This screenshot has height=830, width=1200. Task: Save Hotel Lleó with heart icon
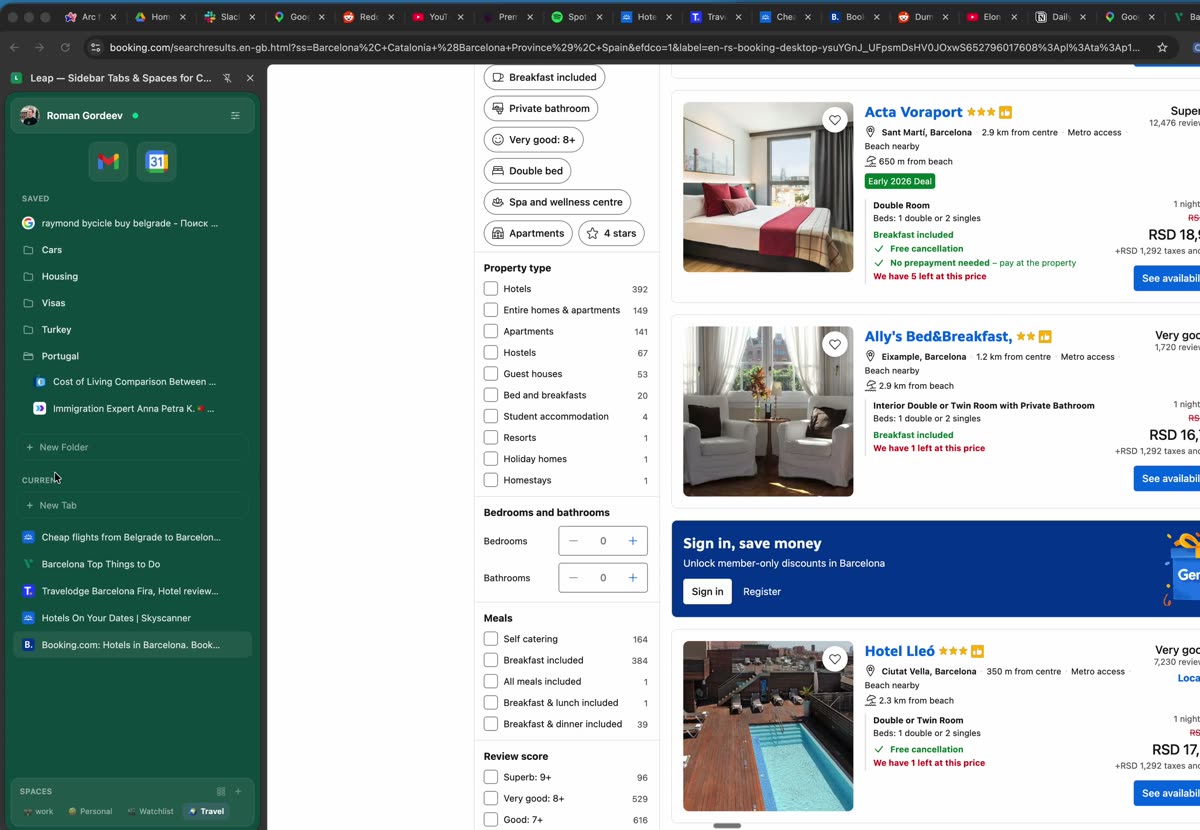(834, 659)
